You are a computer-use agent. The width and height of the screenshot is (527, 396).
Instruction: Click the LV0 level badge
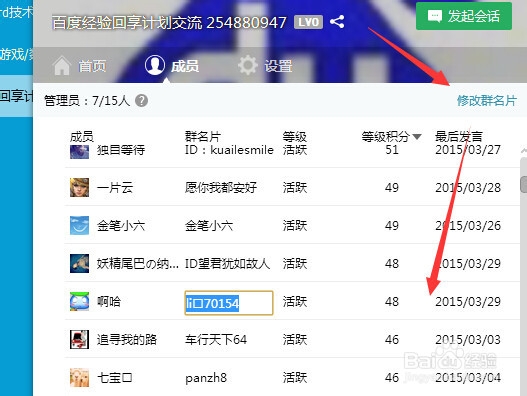coord(308,22)
